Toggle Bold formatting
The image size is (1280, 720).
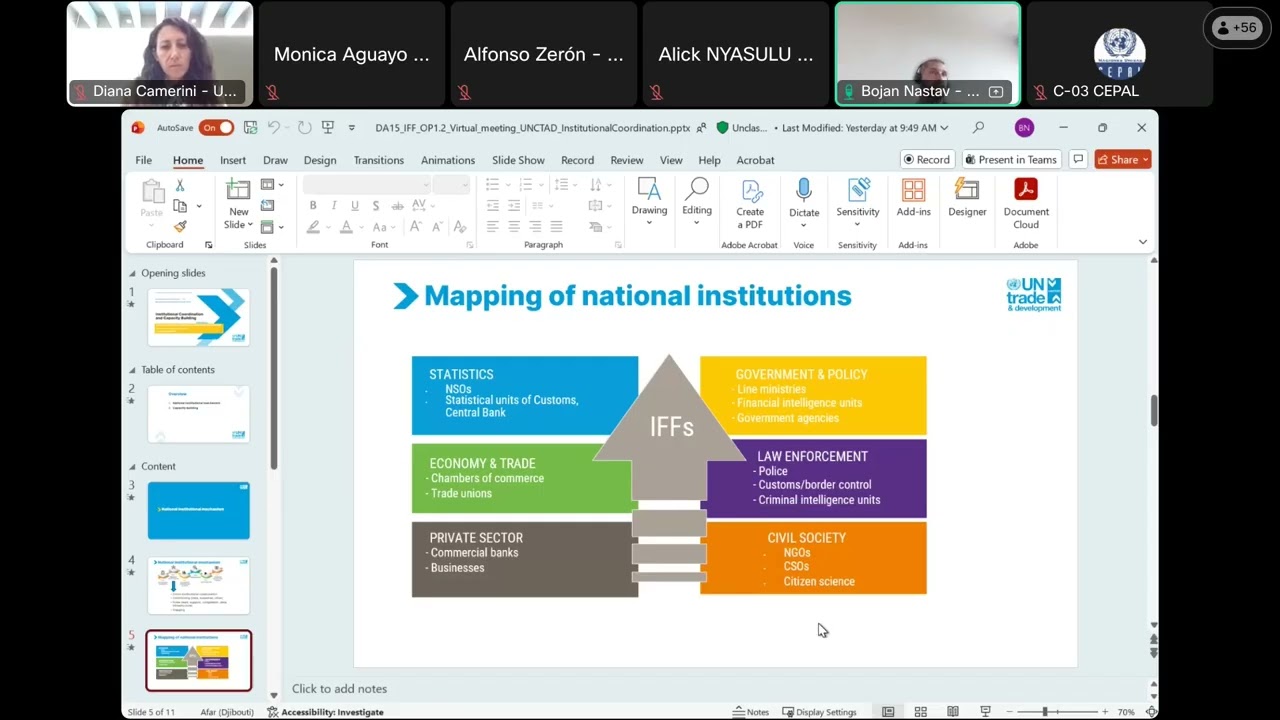pyautogui.click(x=313, y=206)
